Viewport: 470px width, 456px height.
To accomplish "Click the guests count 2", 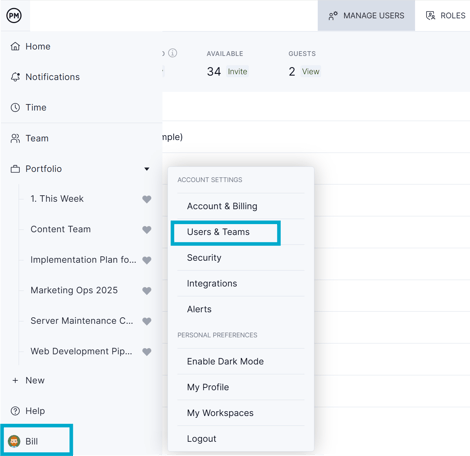I will (x=292, y=71).
